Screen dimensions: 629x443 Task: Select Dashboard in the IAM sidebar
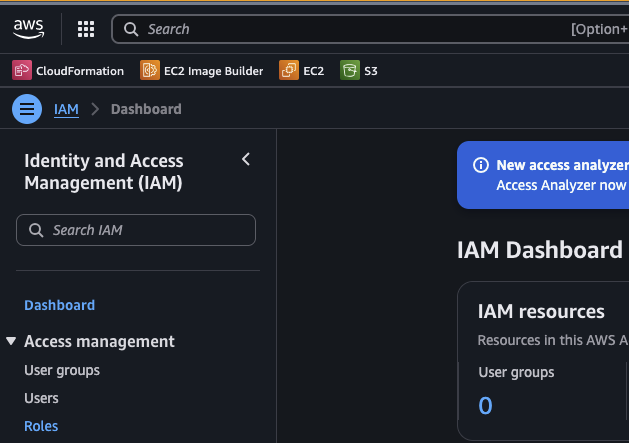pos(59,305)
